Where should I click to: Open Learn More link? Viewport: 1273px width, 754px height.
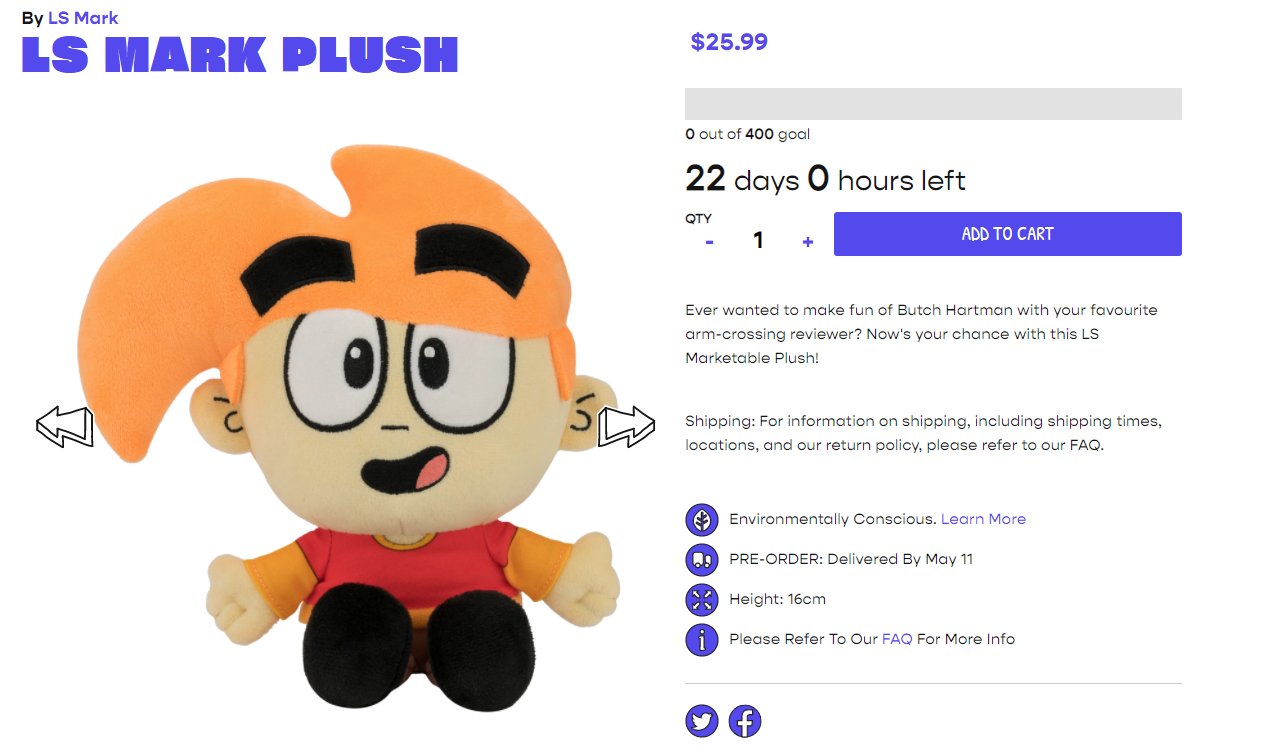pos(983,519)
